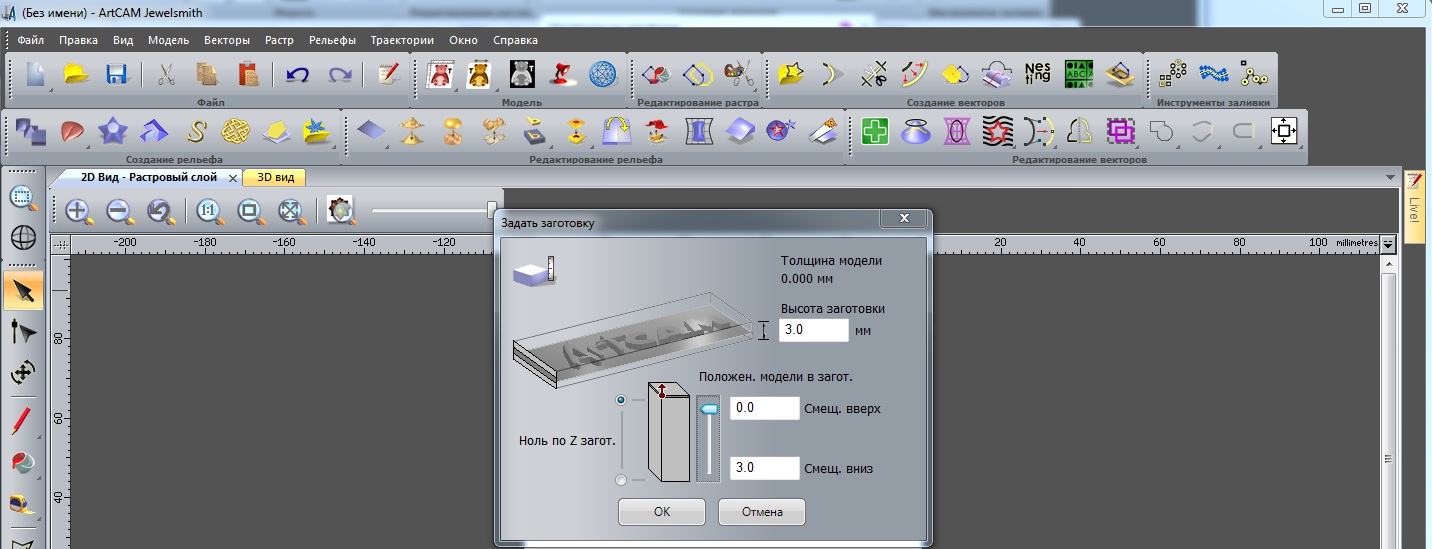Click the 2D view toolbar slider handle
This screenshot has height=549, width=1432.
(492, 210)
